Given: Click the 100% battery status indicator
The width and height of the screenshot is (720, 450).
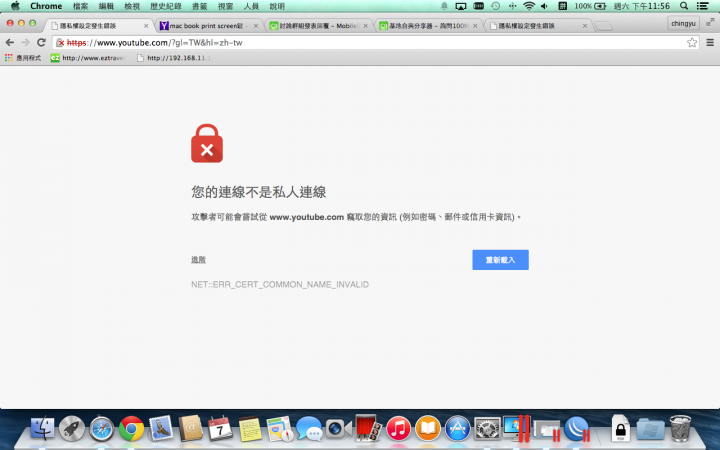Looking at the screenshot, I should pyautogui.click(x=591, y=6).
